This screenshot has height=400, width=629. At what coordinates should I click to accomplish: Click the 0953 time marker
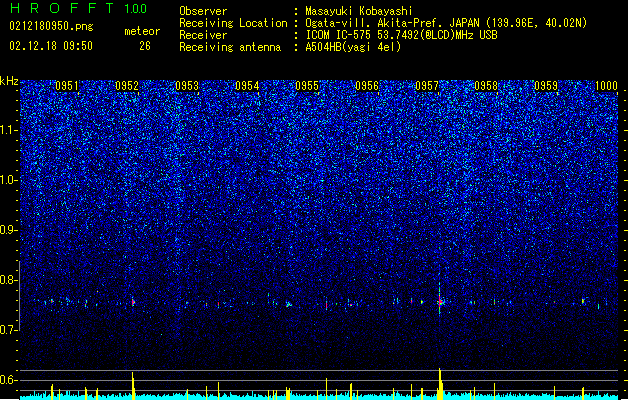tap(187, 86)
